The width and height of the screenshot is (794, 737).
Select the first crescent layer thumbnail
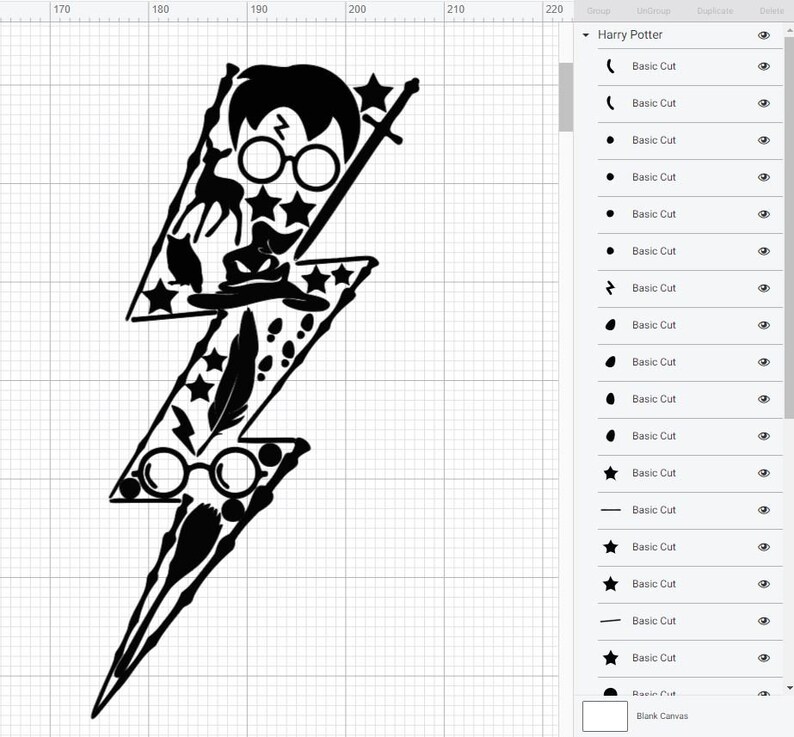point(611,66)
